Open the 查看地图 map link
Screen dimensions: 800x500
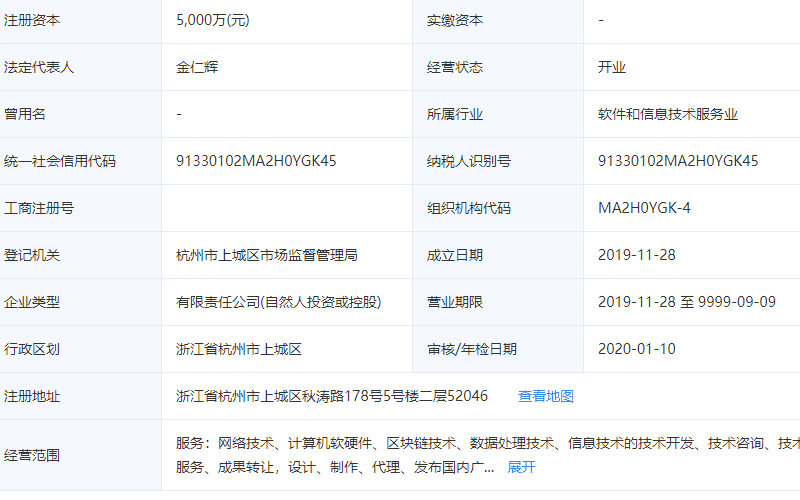[545, 396]
